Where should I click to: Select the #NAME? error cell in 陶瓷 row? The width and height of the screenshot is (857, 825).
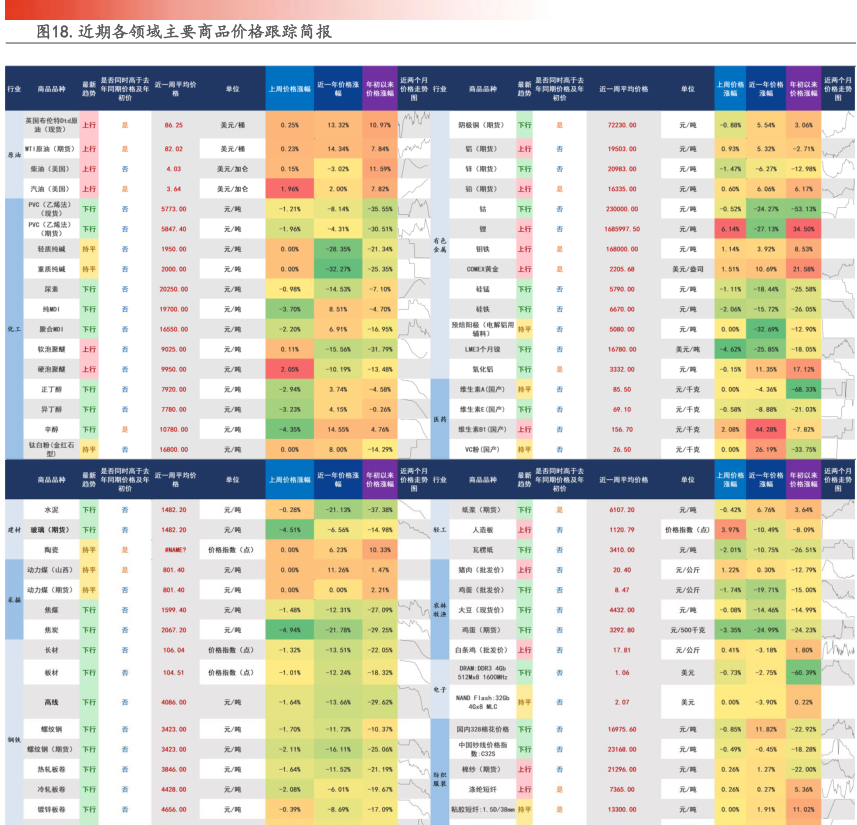click(x=174, y=549)
